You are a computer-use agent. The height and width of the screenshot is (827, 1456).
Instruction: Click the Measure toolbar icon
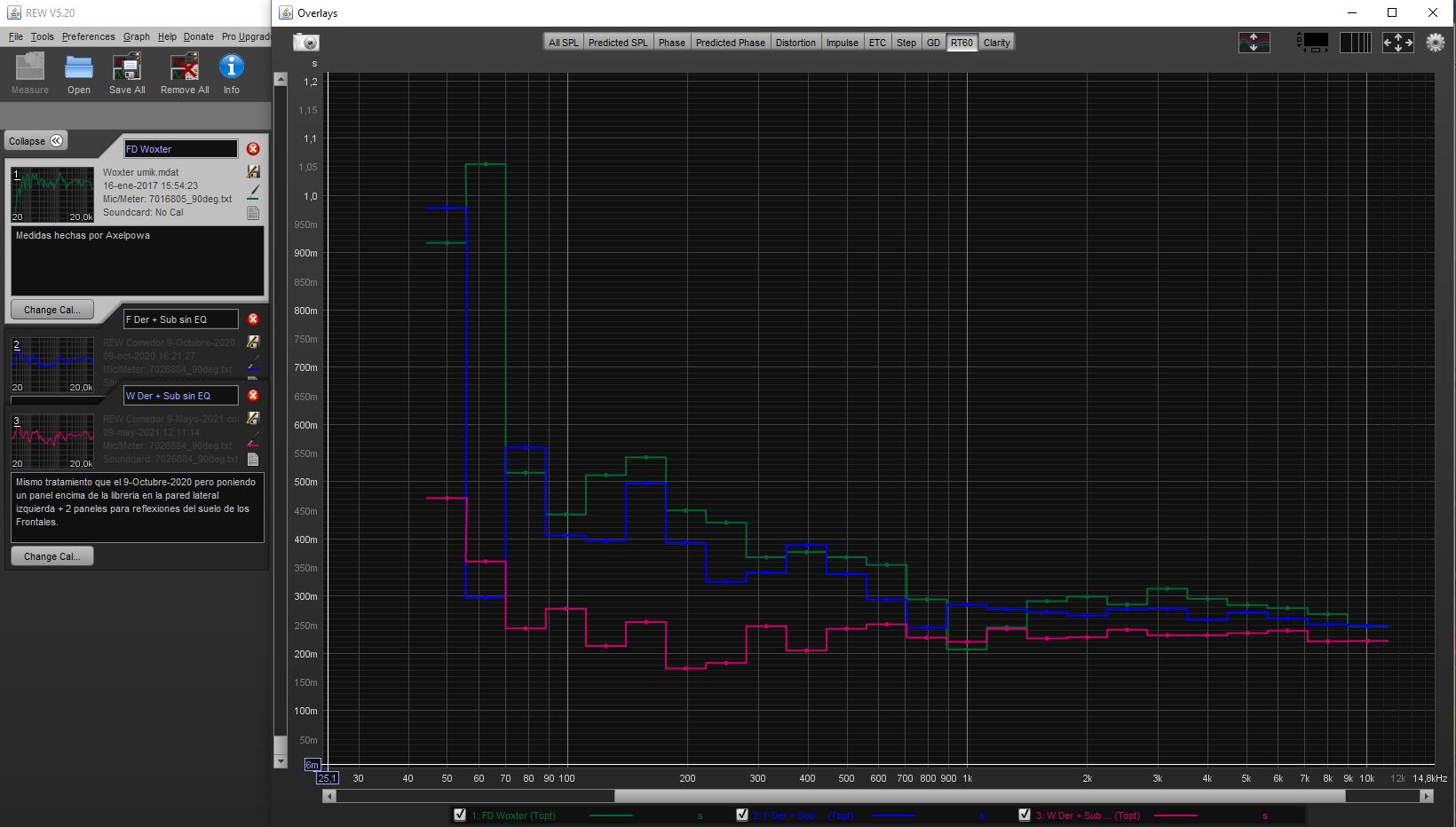click(30, 74)
